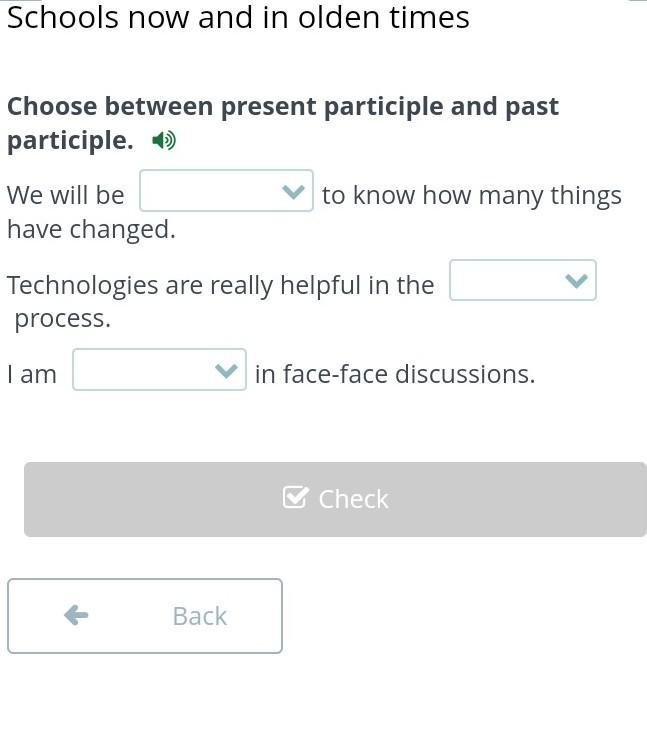Click the "have changed." text on the second line
This screenshot has height=736, width=647.
click(91, 229)
